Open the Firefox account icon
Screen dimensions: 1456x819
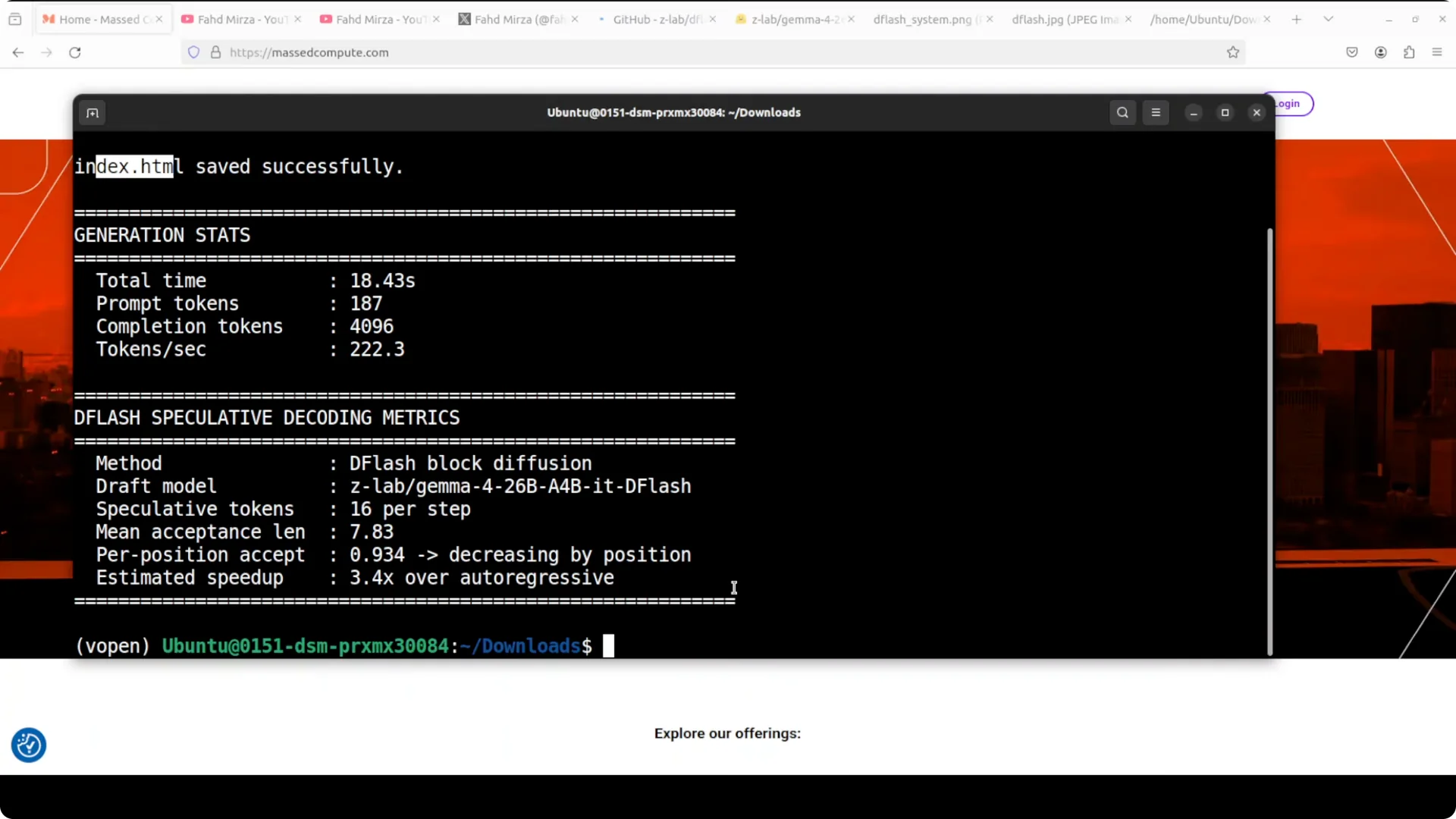pos(1381,52)
